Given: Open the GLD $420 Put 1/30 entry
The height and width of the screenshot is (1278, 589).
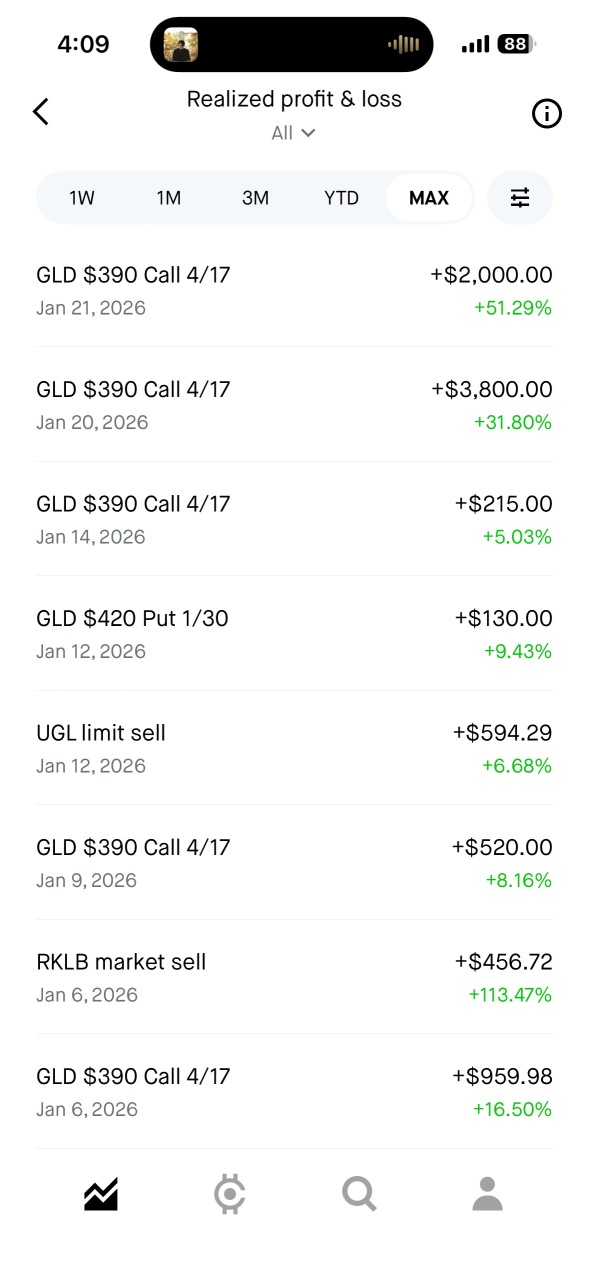Looking at the screenshot, I should (294, 634).
